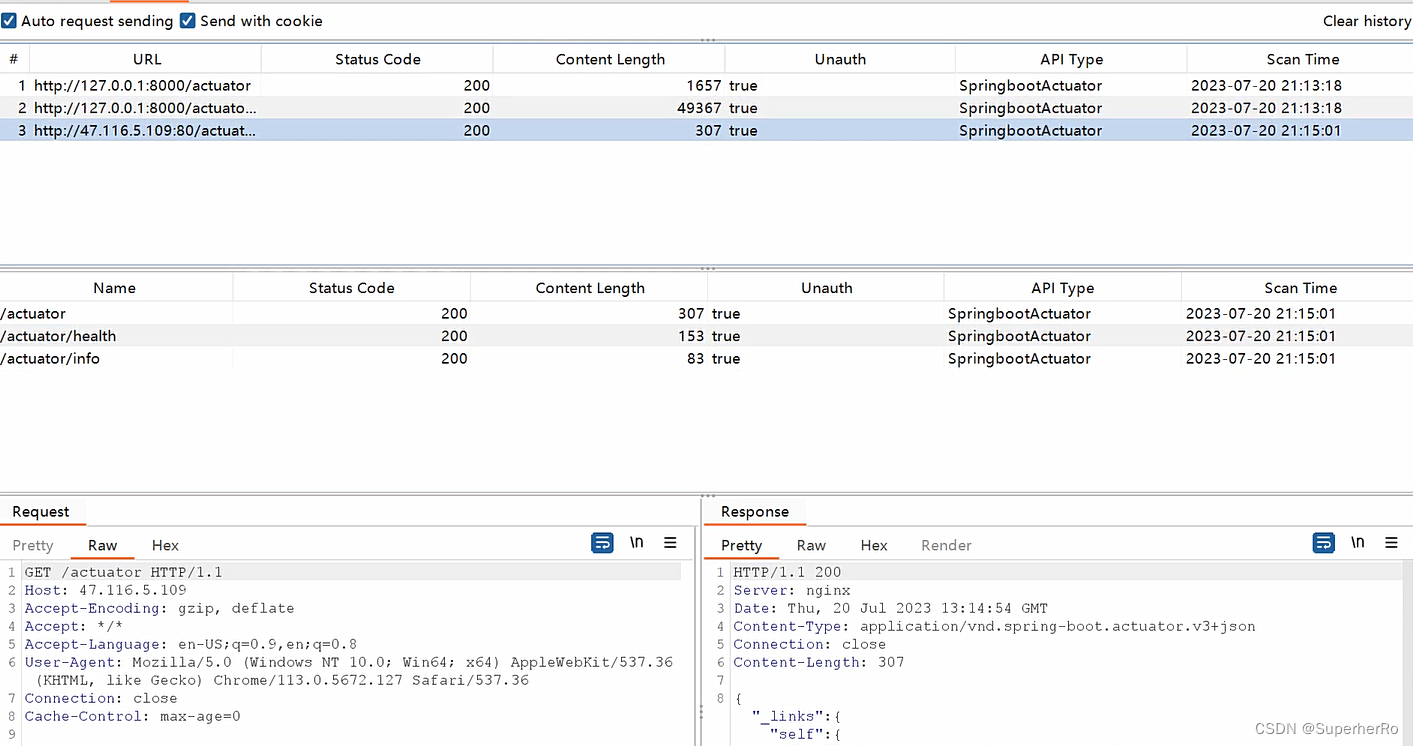Clear history button
The height and width of the screenshot is (746, 1413).
(x=1367, y=21)
